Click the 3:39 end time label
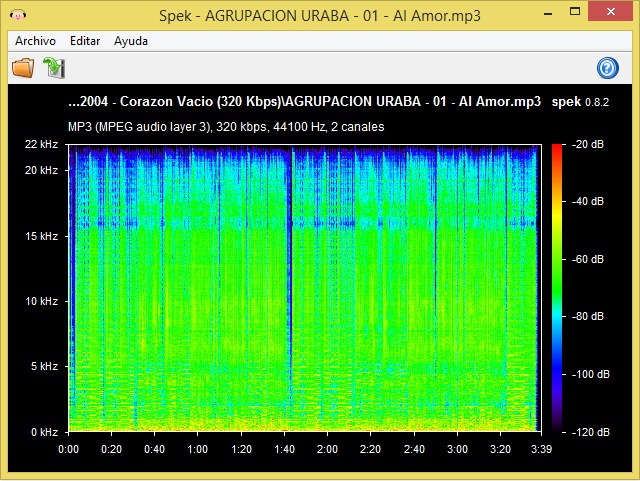This screenshot has height=481, width=640. pyautogui.click(x=541, y=450)
